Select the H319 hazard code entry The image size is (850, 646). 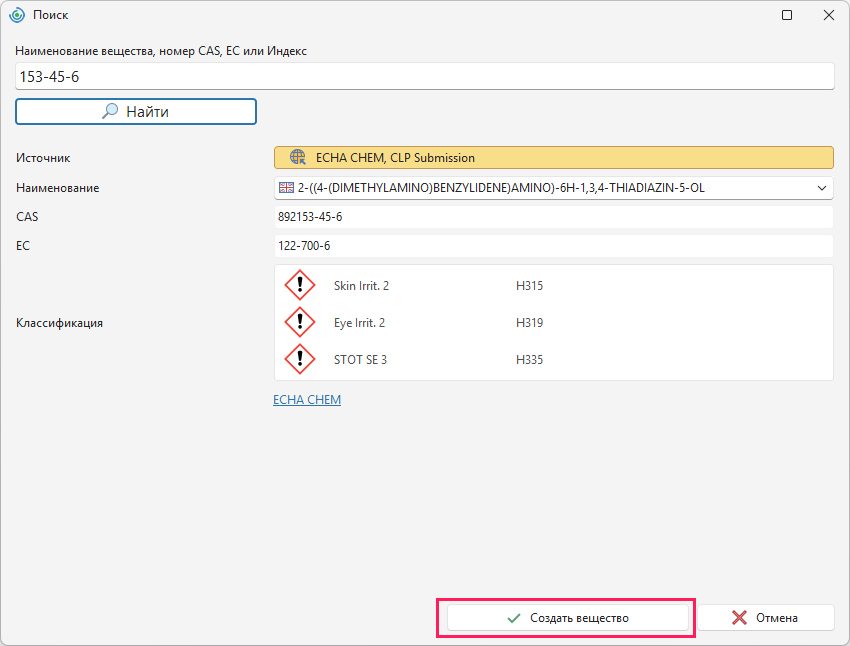click(529, 322)
